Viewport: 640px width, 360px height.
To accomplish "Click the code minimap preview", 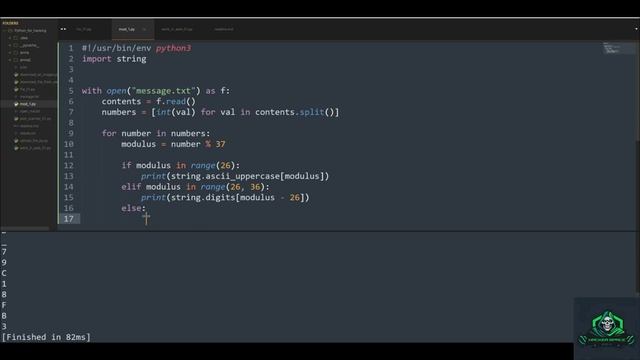I will pos(618,48).
